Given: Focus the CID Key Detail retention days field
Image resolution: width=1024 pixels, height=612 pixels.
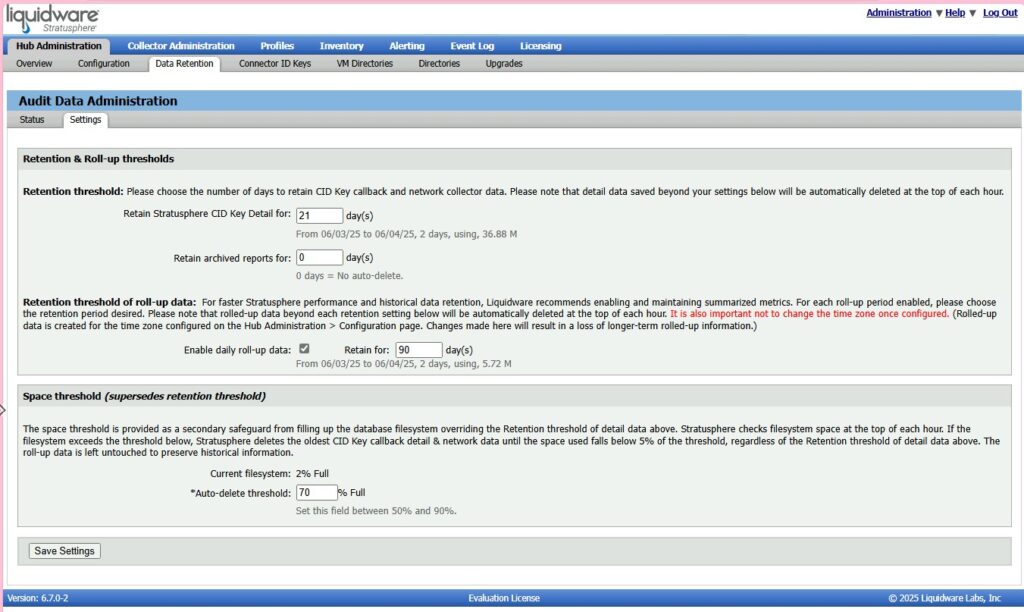Looking at the screenshot, I should (x=319, y=216).
